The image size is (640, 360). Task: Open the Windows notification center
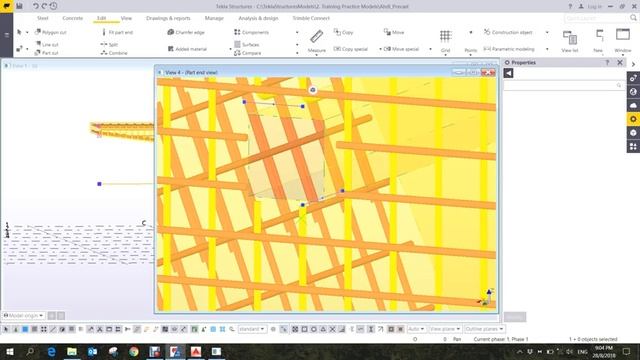click(x=627, y=351)
